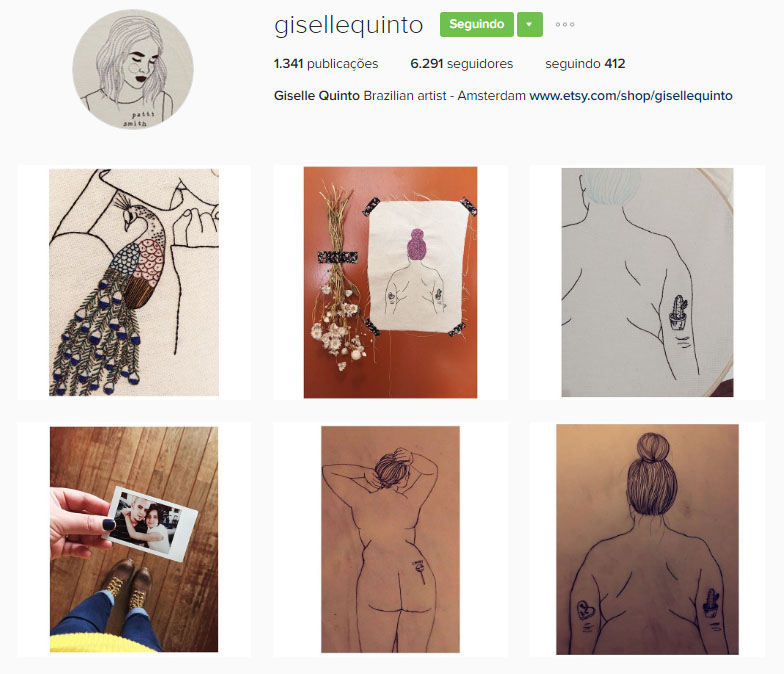The height and width of the screenshot is (674, 784).
Task: Click the heart tattoo on the arm drawing
Action: point(585,610)
